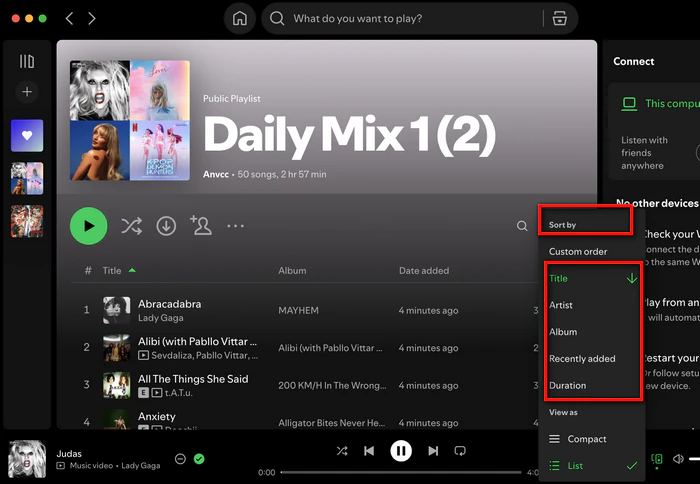Image resolution: width=700 pixels, height=484 pixels.
Task: Open Alligator Bites Never Heal album
Action: click(331, 423)
